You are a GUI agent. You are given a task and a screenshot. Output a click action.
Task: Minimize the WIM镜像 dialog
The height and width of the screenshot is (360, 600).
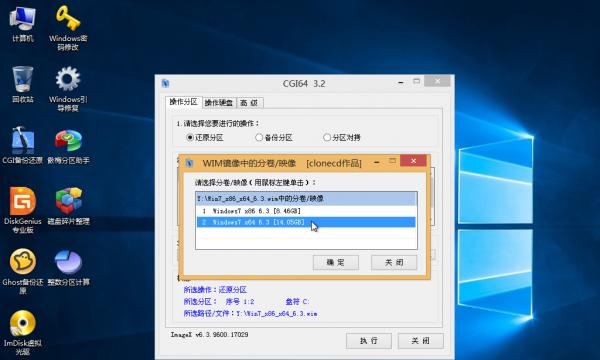[x=377, y=162]
